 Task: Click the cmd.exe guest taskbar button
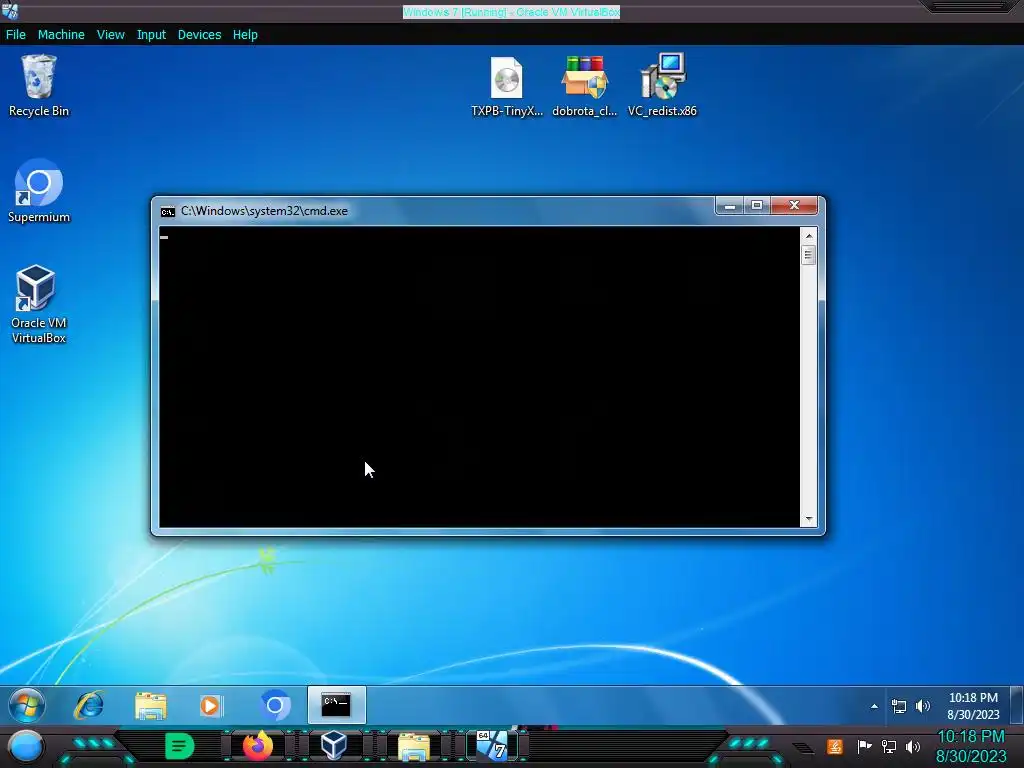(336, 705)
